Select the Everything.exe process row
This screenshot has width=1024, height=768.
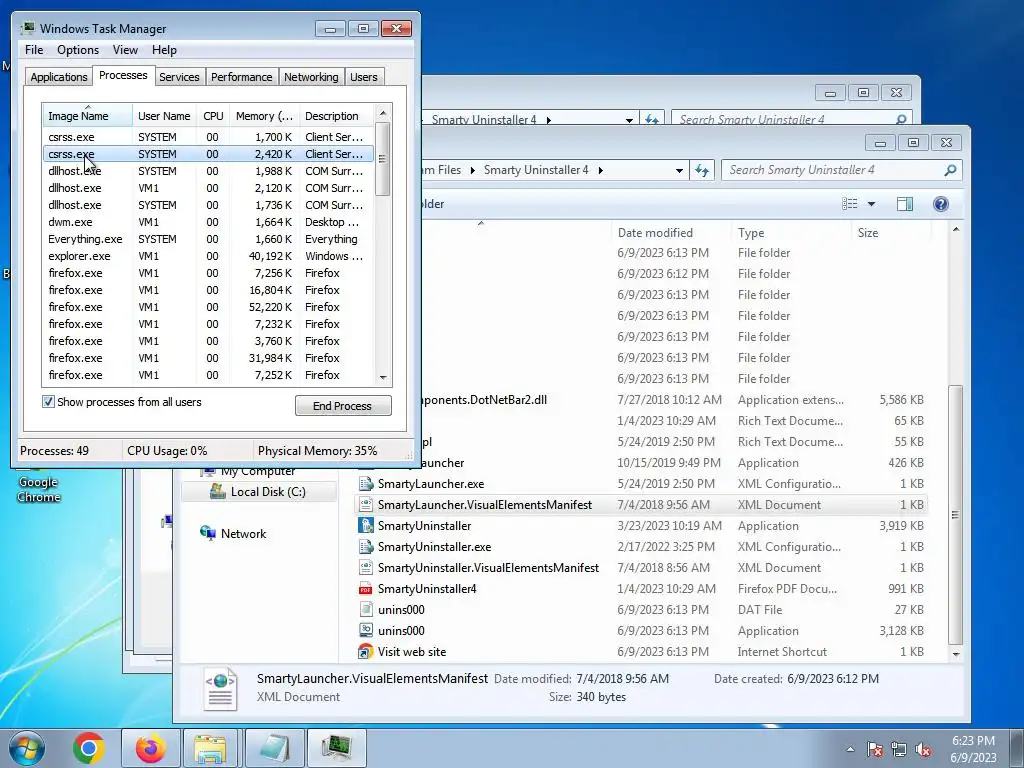tap(208, 239)
